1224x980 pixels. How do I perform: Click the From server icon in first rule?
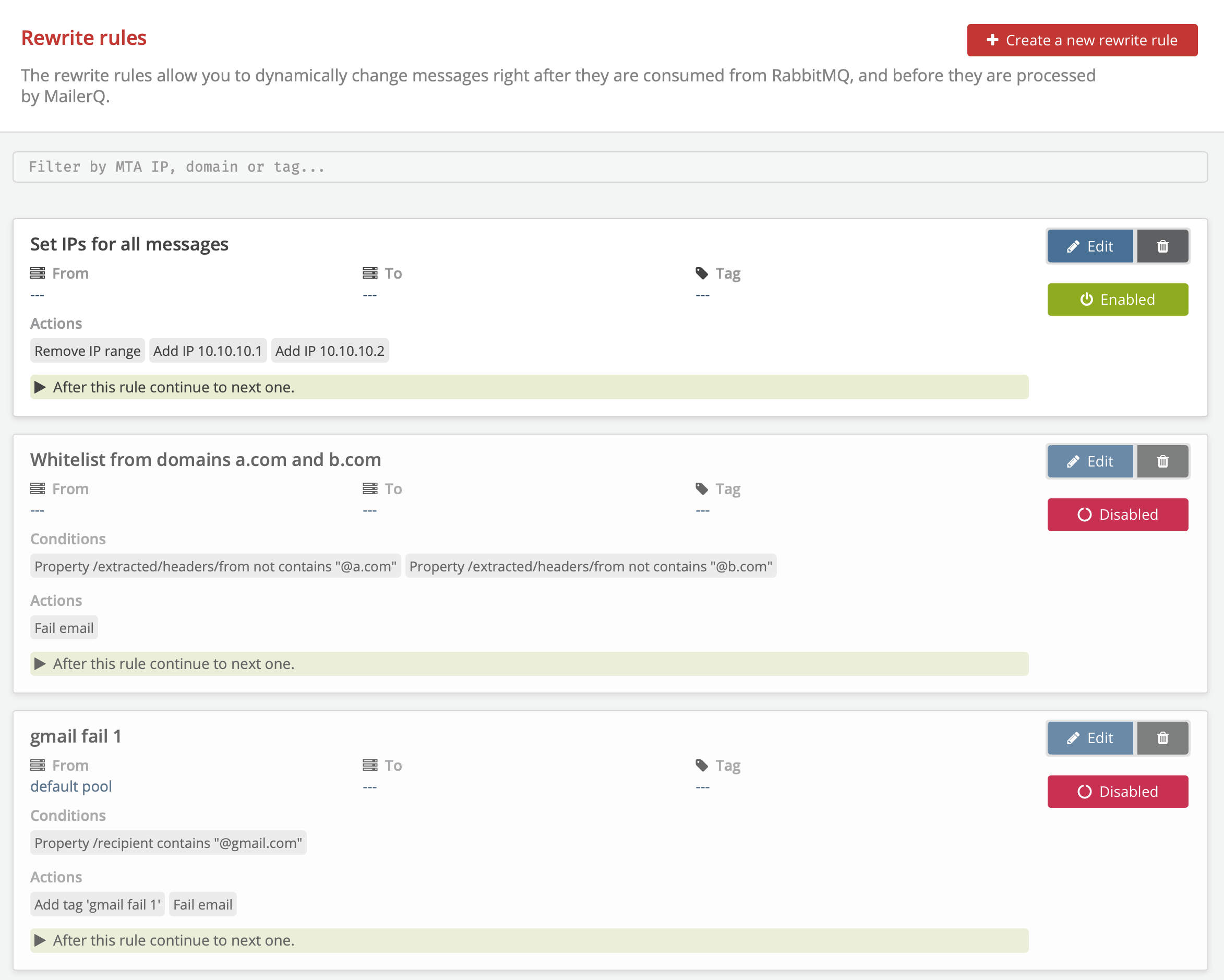(38, 273)
